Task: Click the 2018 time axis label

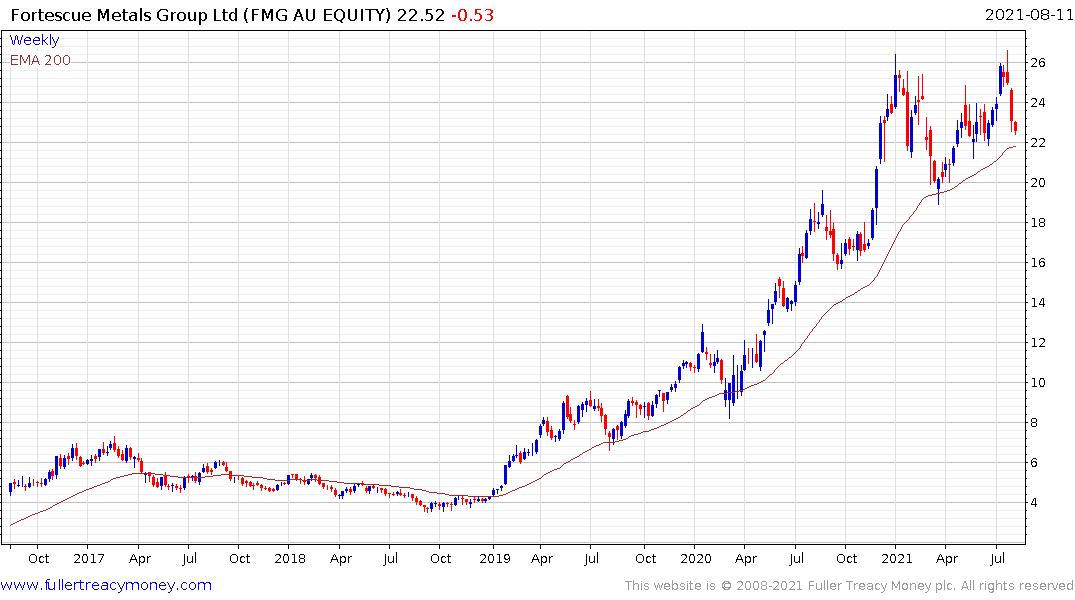Action: [290, 558]
